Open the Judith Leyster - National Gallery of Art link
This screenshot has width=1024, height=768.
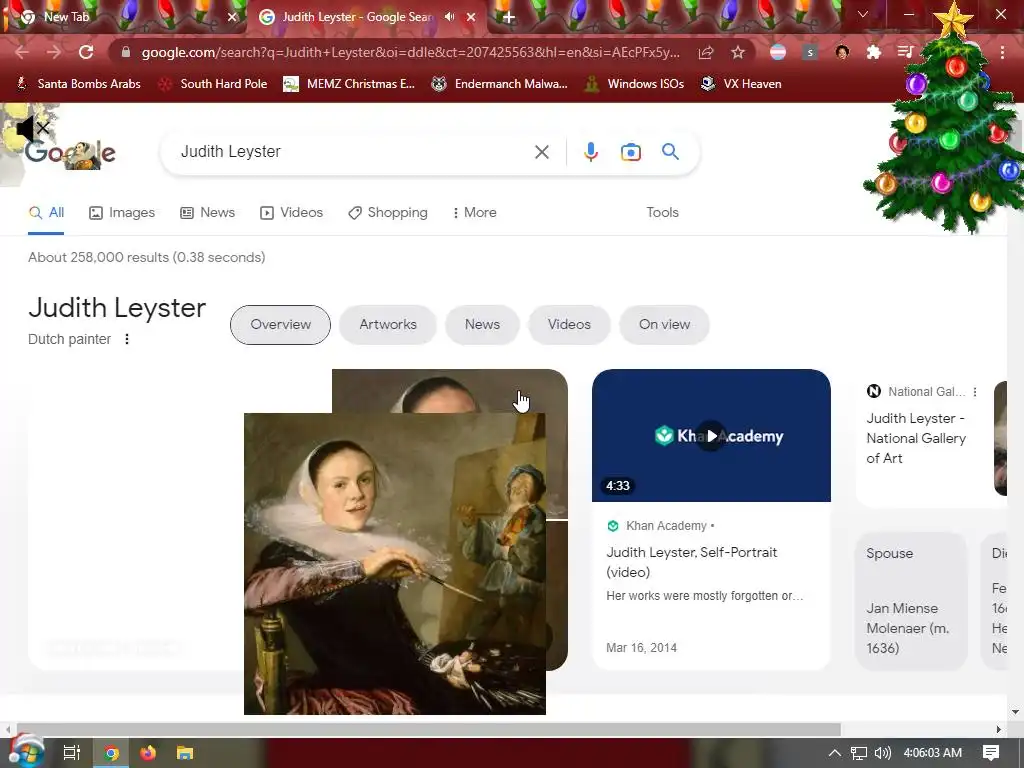[916, 438]
